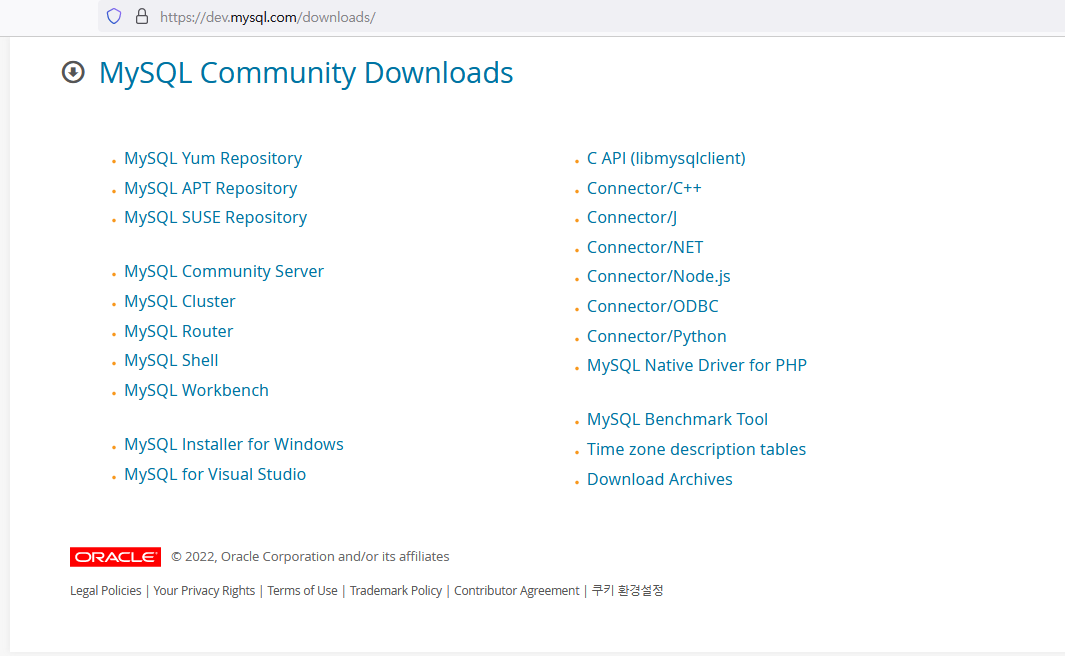Open Connector/Python link
Screen dimensions: 1065x656
(x=656, y=336)
